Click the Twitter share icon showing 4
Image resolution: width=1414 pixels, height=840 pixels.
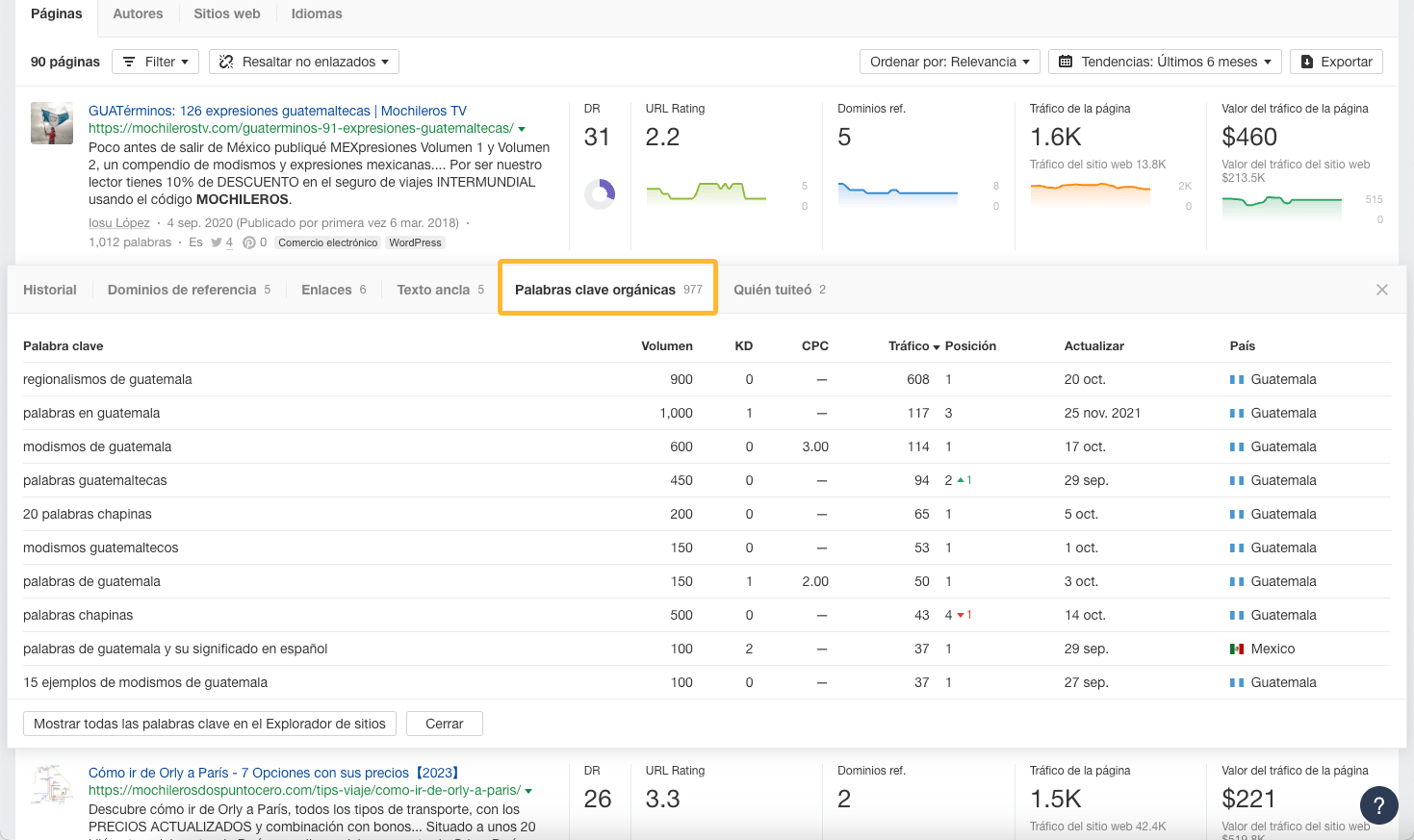pyautogui.click(x=218, y=242)
